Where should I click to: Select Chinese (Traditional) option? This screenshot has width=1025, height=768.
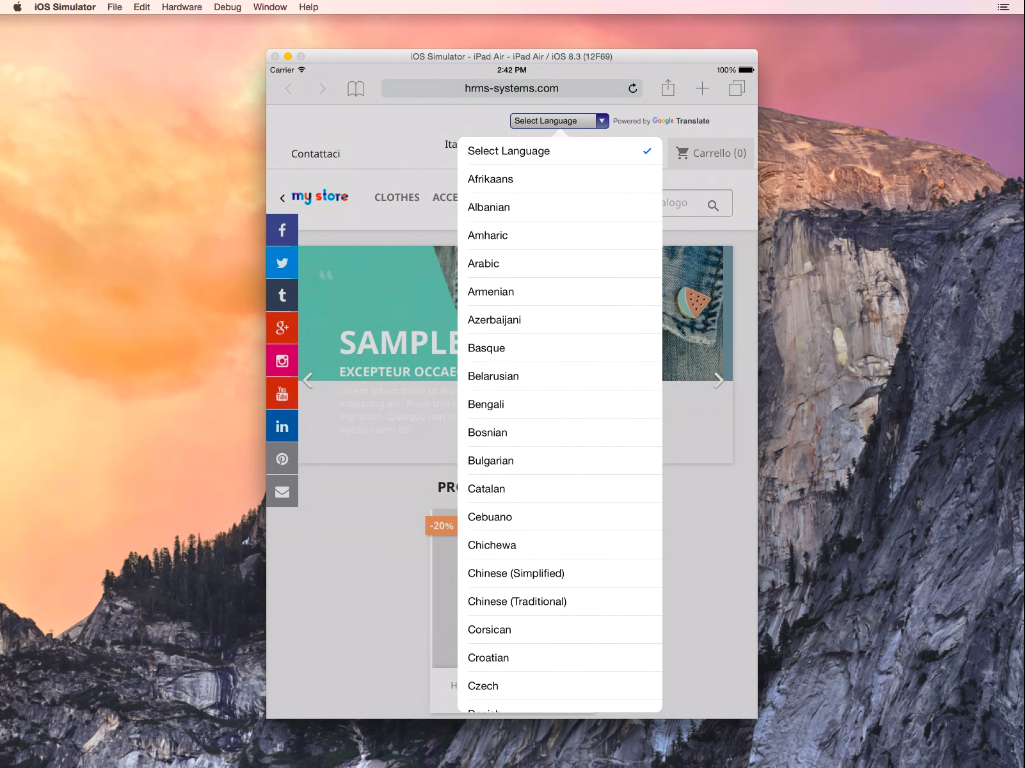click(x=560, y=601)
